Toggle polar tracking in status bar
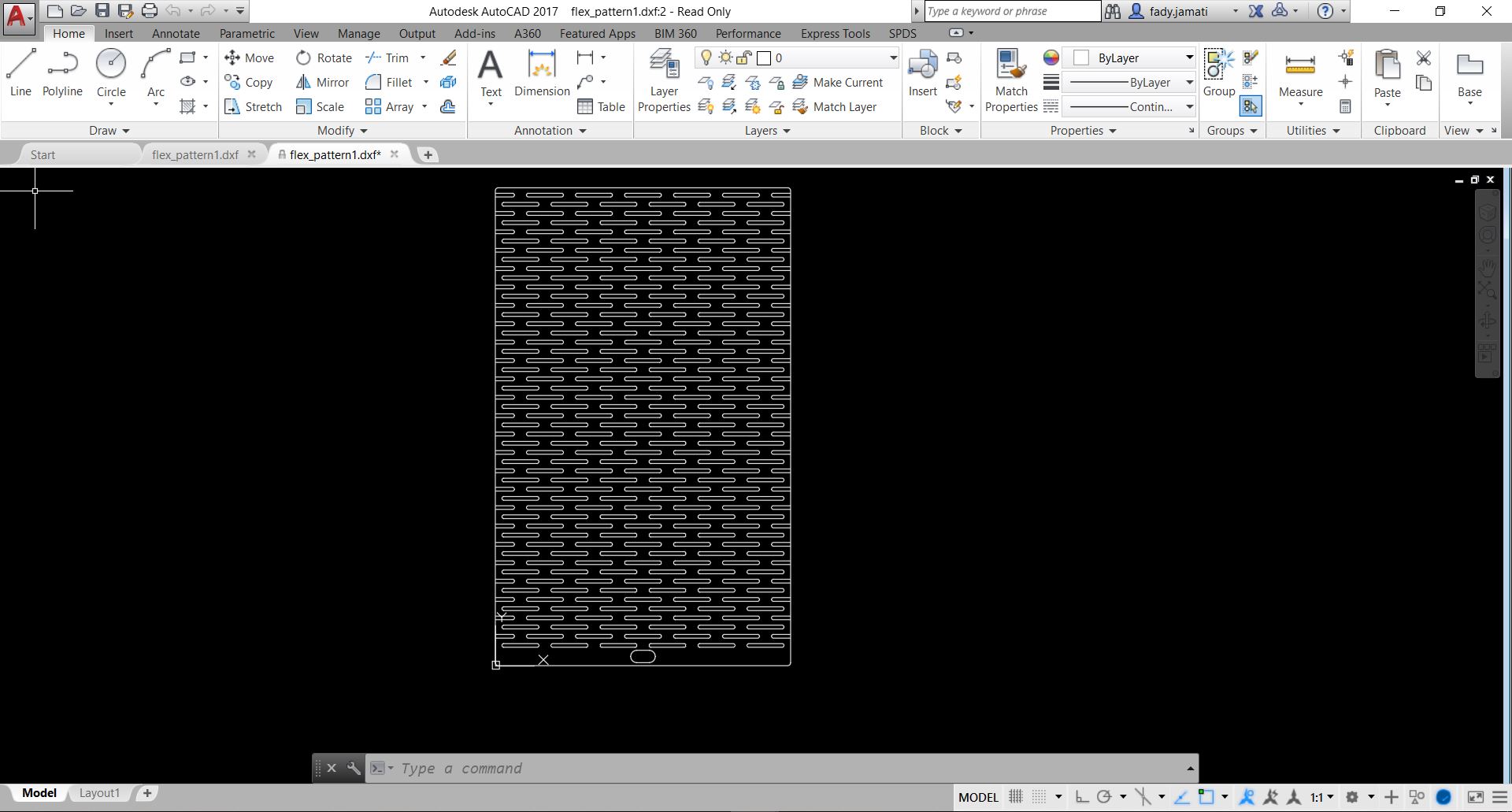This screenshot has width=1512, height=812. [x=1104, y=797]
